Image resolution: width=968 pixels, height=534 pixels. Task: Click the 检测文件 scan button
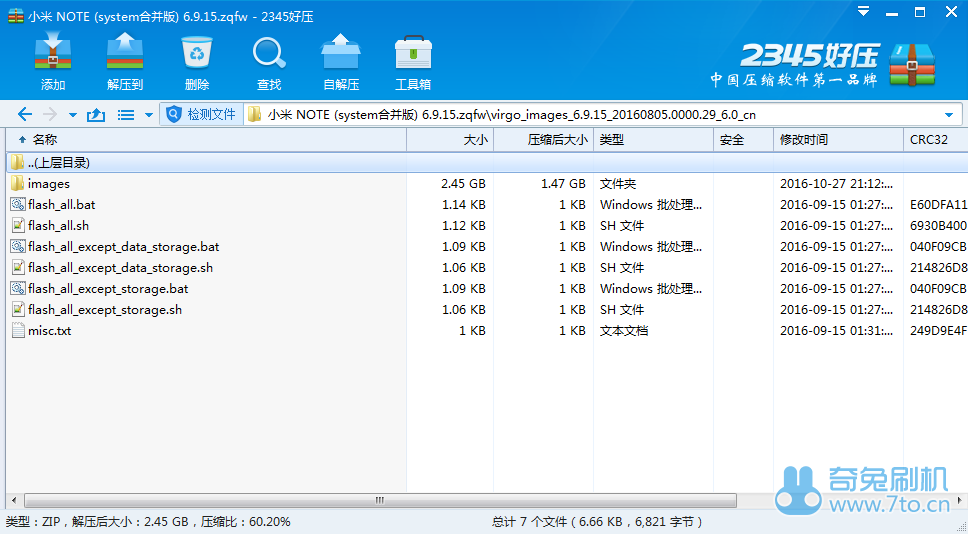[x=201, y=114]
